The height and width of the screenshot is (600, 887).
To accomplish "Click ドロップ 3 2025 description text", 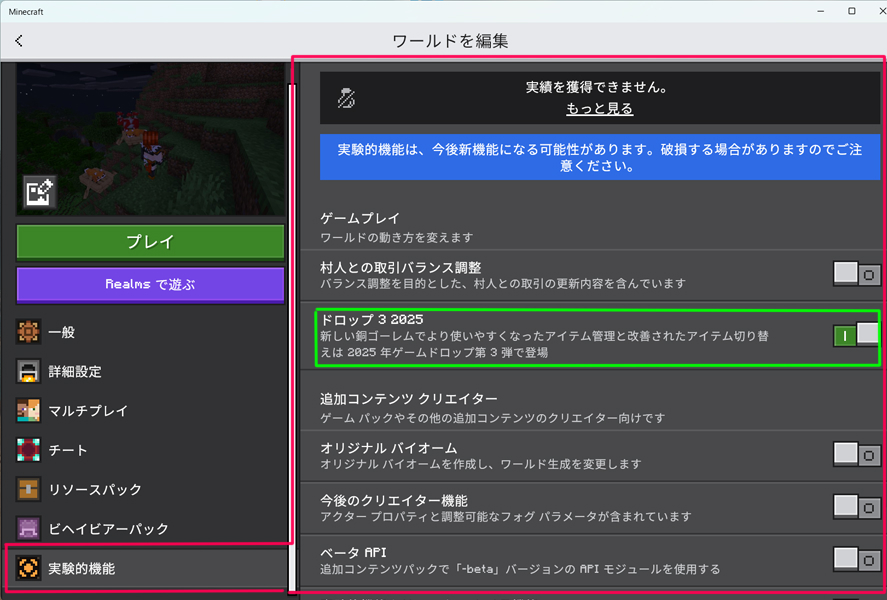I will pyautogui.click(x=544, y=344).
